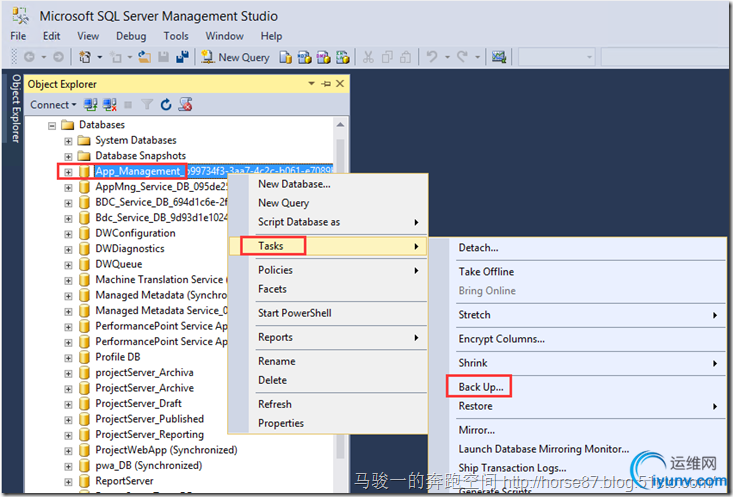The height and width of the screenshot is (497, 733).
Task: Click the Redo toolbar icon
Action: [462, 57]
